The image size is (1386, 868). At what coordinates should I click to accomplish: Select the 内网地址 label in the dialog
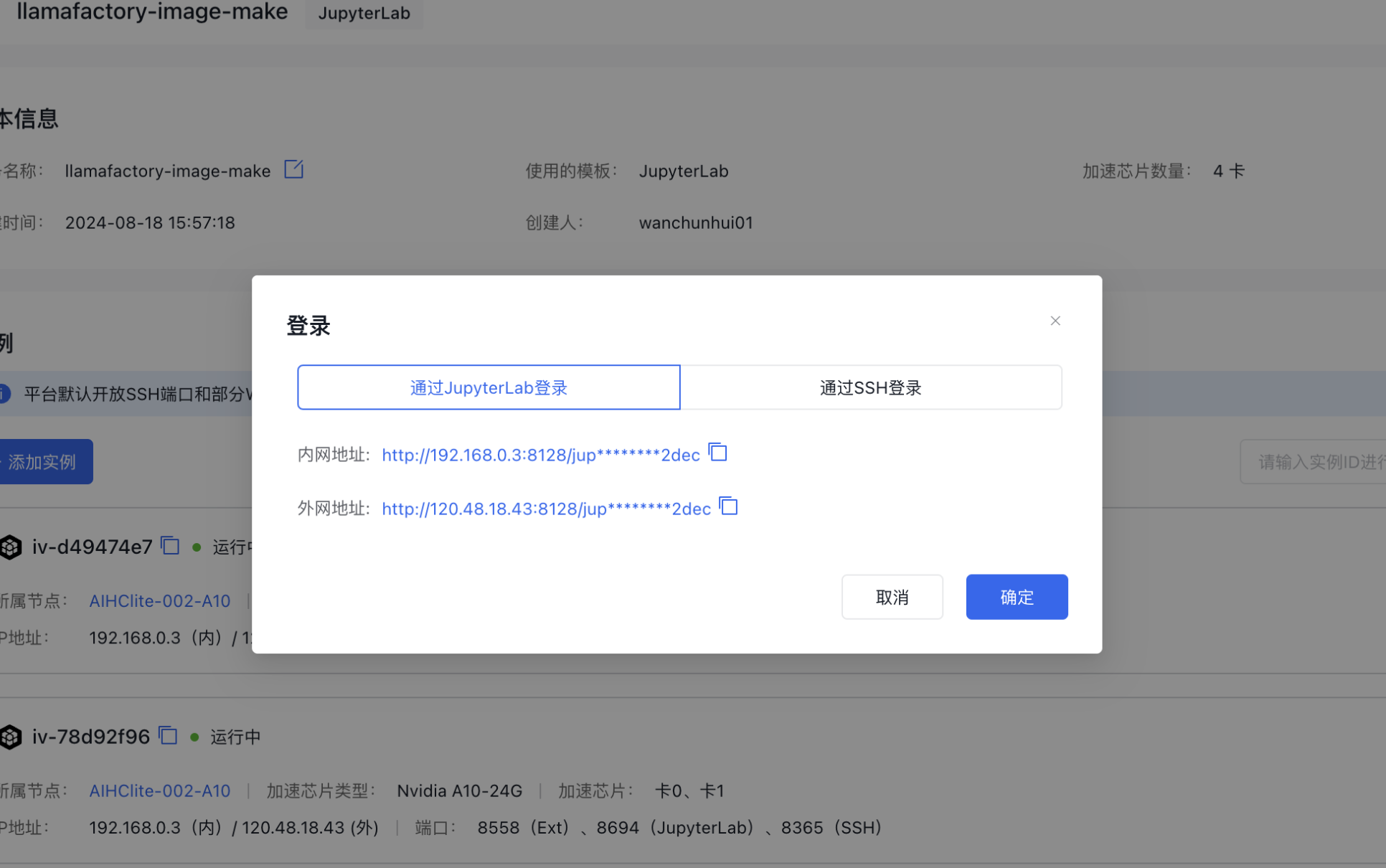tap(333, 455)
